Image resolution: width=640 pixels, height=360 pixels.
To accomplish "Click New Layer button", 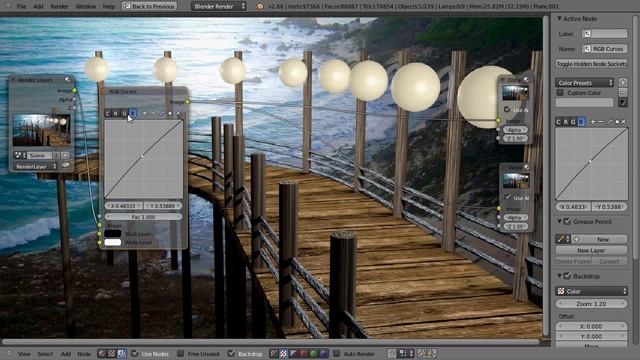I will pyautogui.click(x=591, y=250).
